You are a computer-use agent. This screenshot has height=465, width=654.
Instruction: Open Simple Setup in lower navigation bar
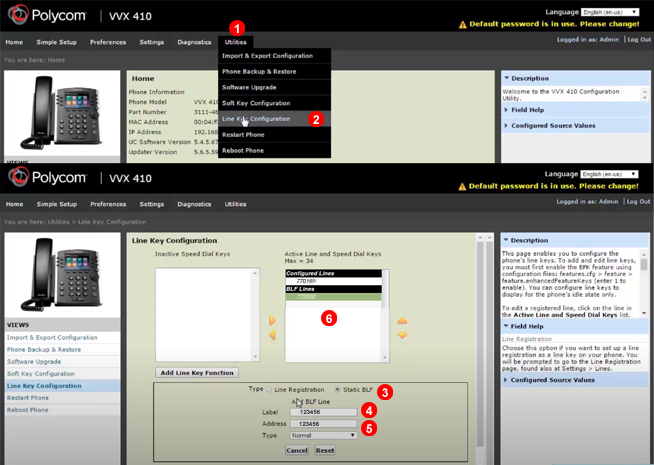pos(57,204)
